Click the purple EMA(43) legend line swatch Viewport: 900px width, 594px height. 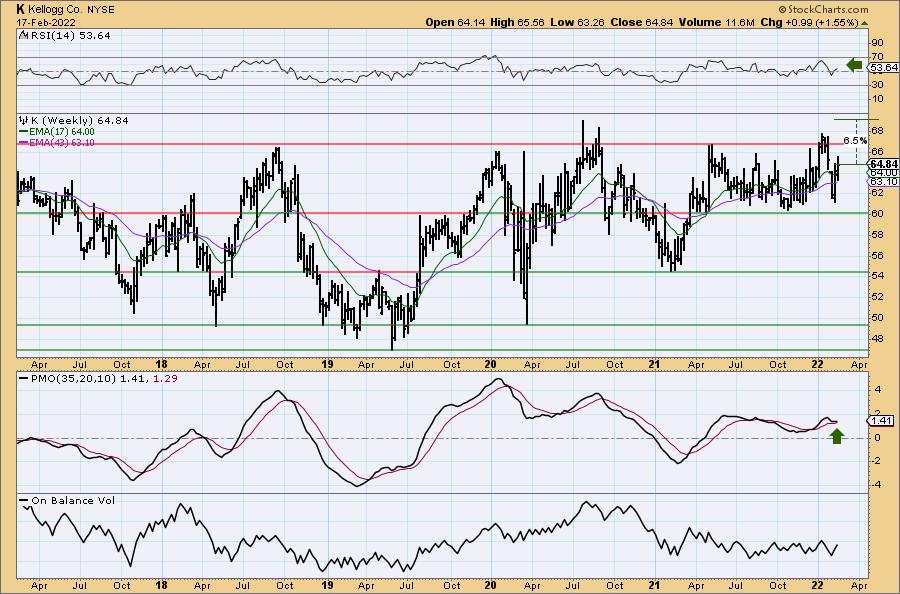coord(24,142)
